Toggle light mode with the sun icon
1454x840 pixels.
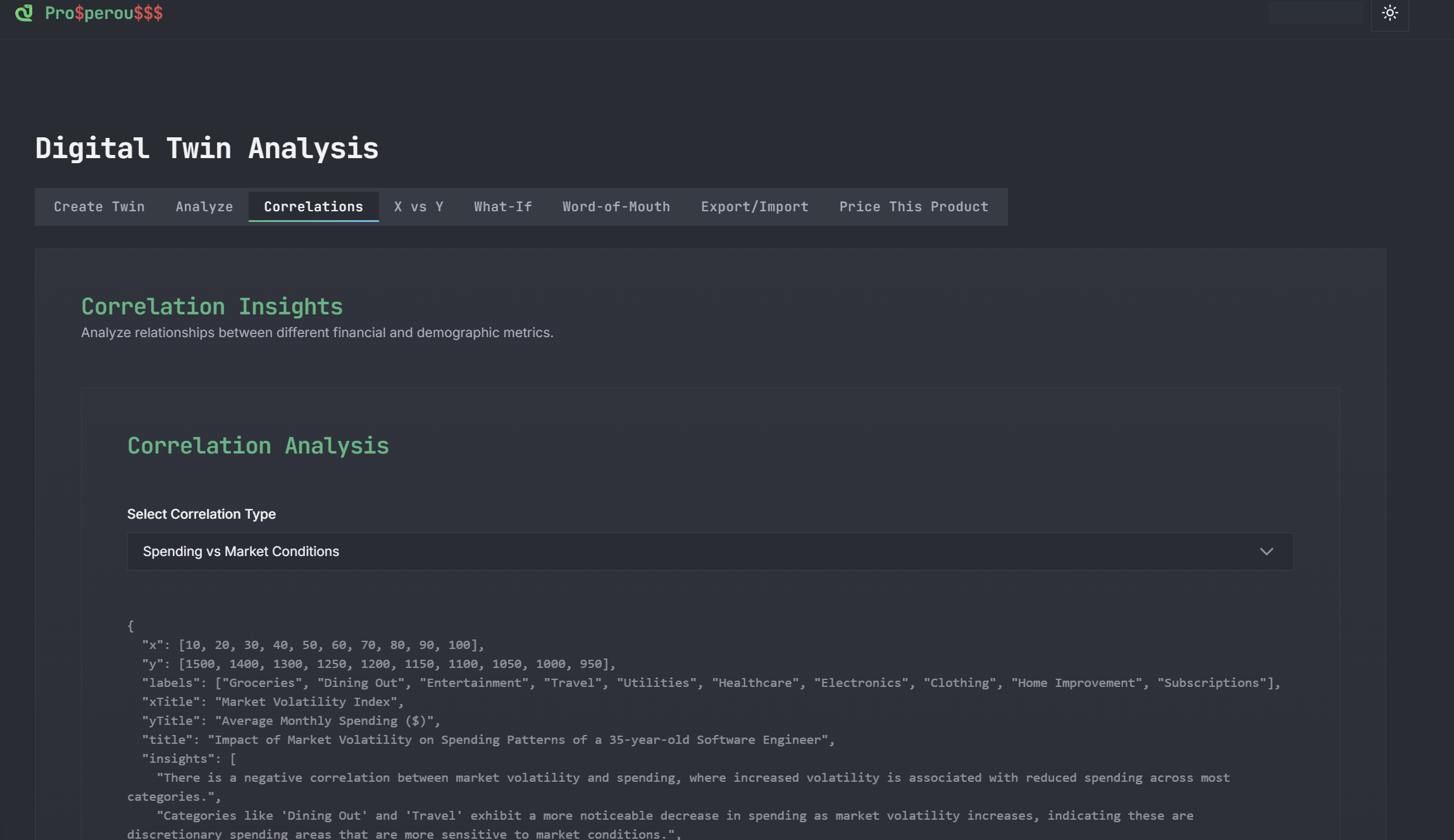pos(1389,13)
